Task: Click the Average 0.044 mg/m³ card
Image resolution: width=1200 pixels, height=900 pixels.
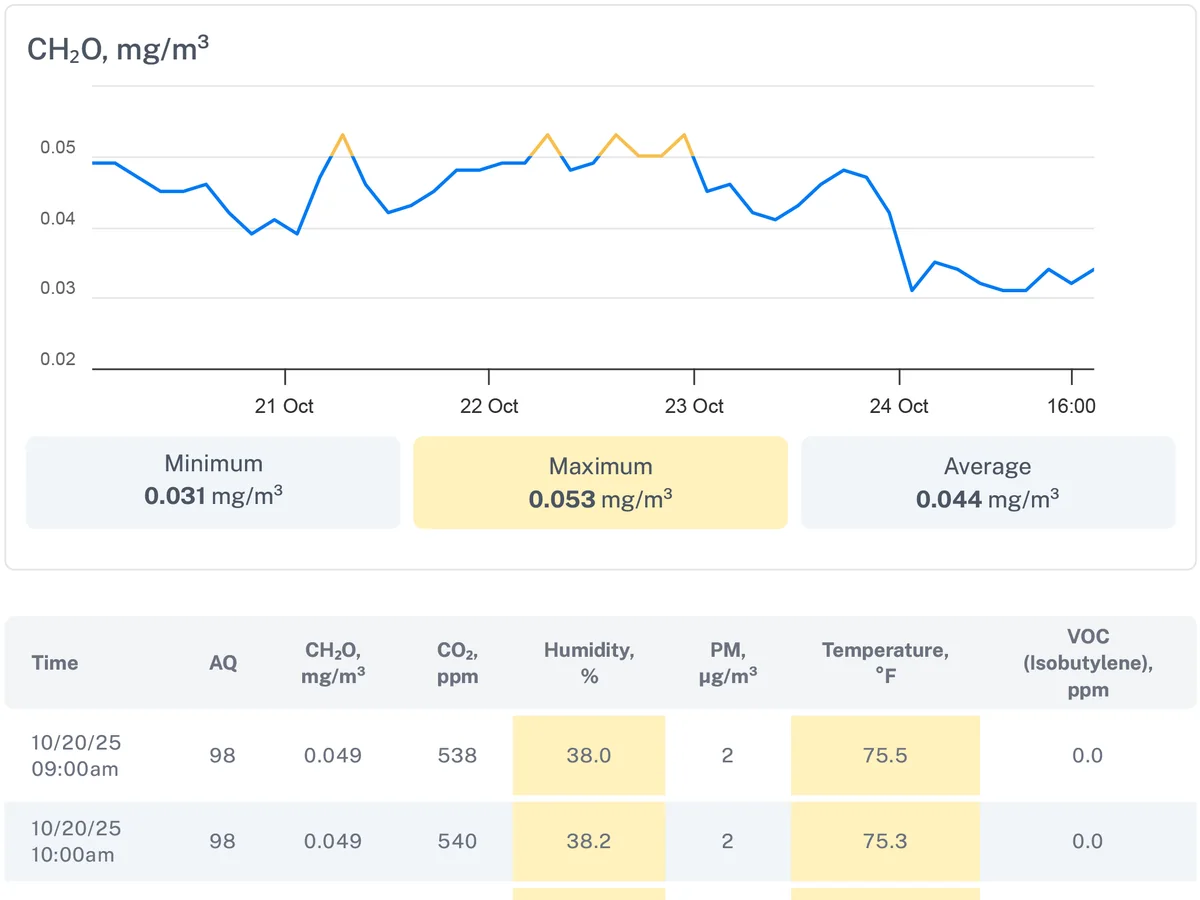Action: (988, 482)
